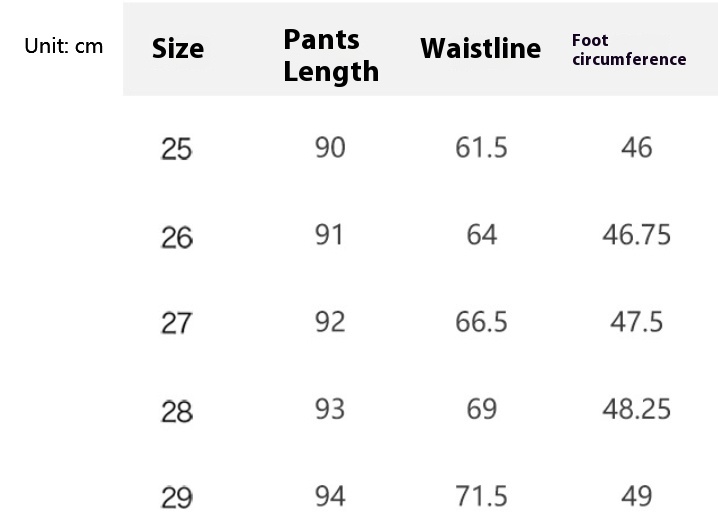Viewport: 718px width, 532px height.
Task: Click waistline value 64
Action: click(x=481, y=235)
